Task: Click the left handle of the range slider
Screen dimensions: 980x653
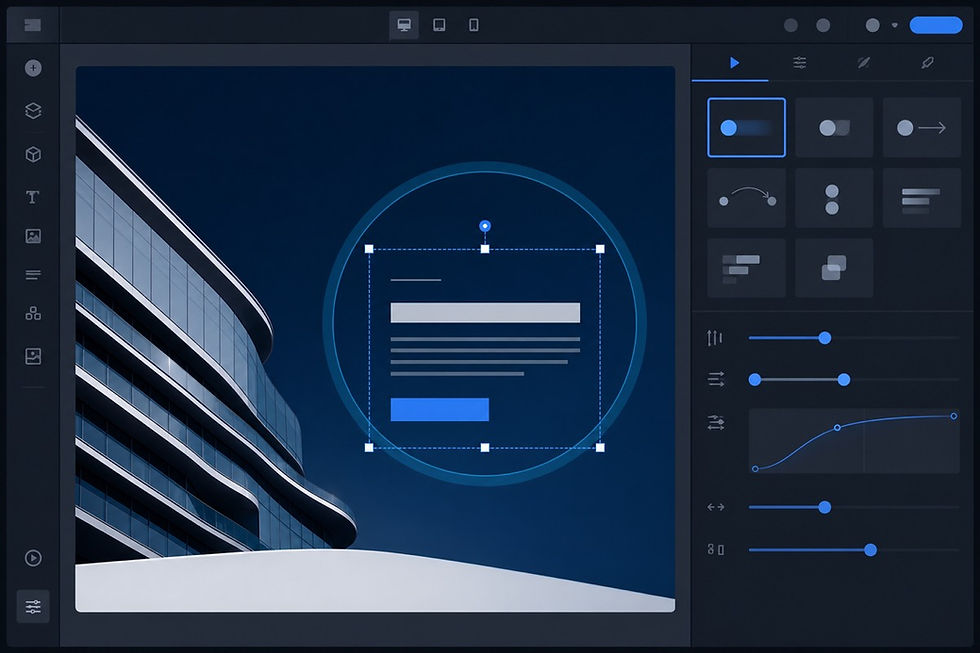Action: pyautogui.click(x=755, y=379)
